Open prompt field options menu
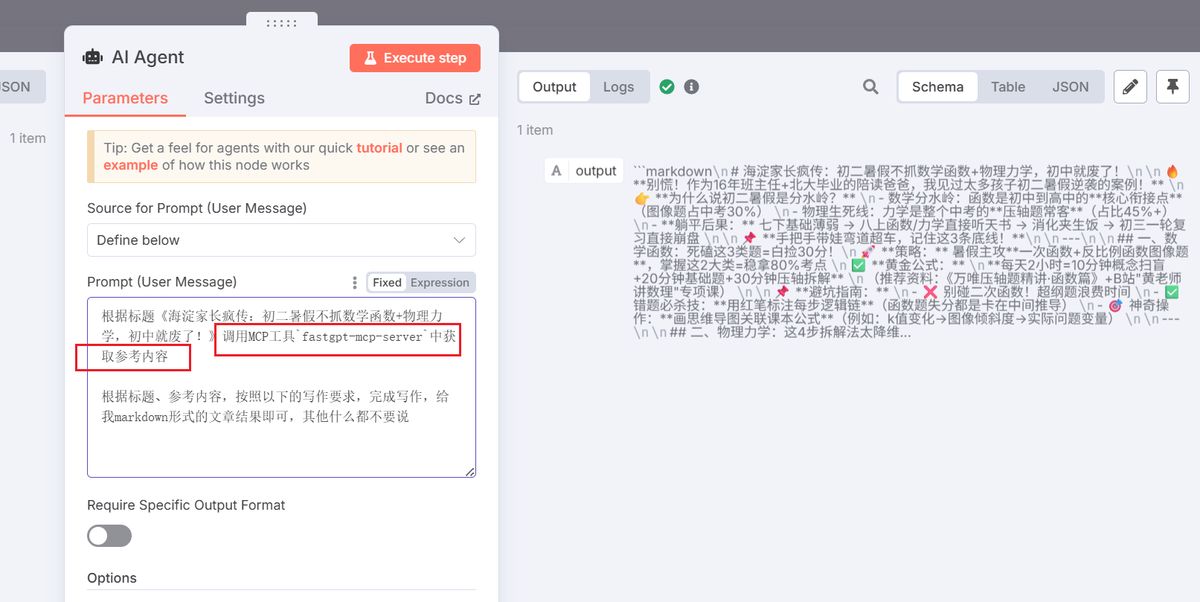Viewport: 1200px width, 602px height. tap(354, 283)
